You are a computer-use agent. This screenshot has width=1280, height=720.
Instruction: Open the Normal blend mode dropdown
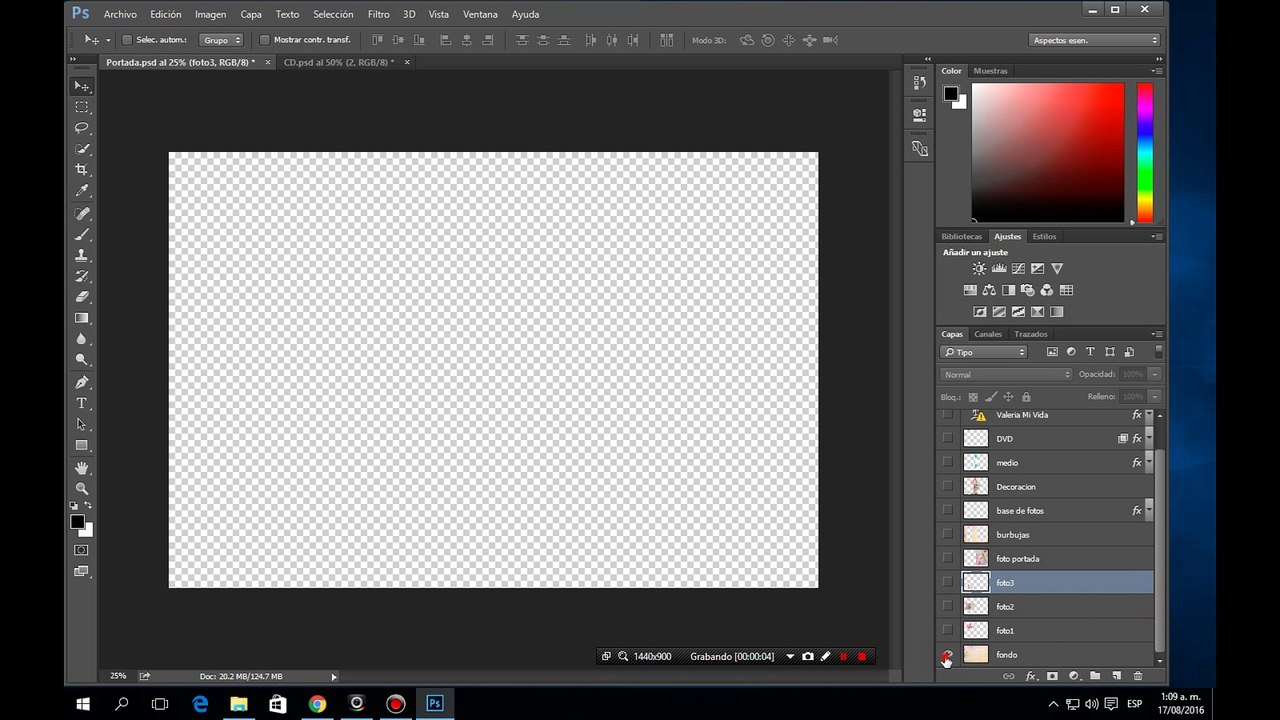(x=1006, y=374)
